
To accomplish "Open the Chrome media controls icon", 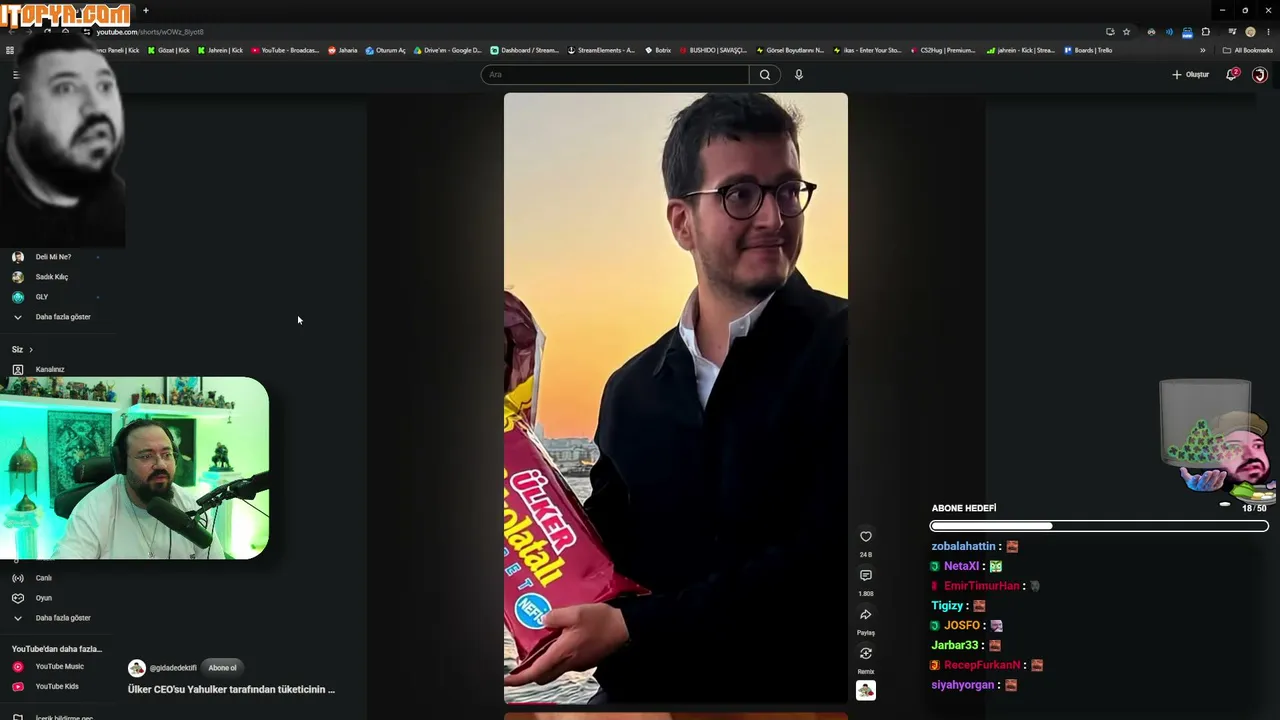I will pyautogui.click(x=1232, y=32).
